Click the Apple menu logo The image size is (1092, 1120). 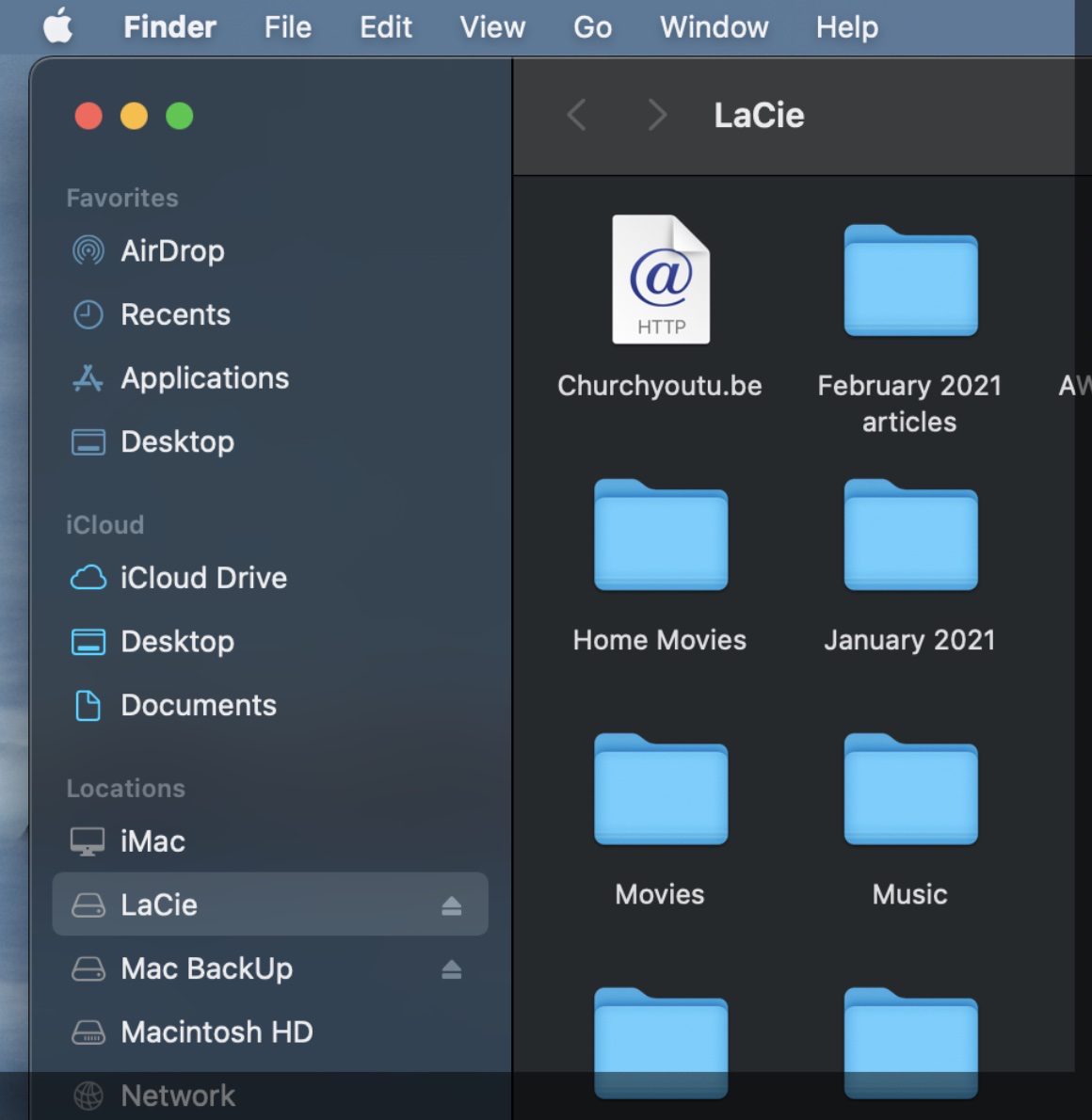(x=58, y=27)
